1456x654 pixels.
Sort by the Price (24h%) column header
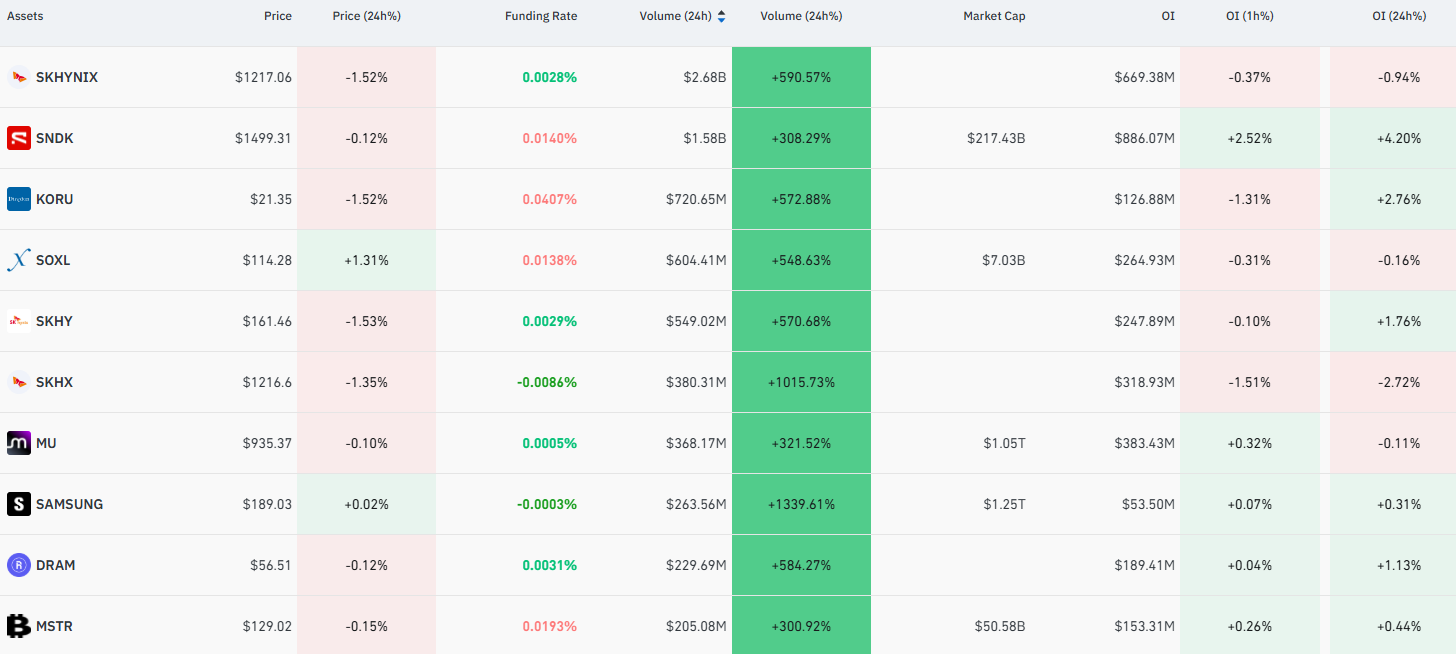tap(366, 16)
